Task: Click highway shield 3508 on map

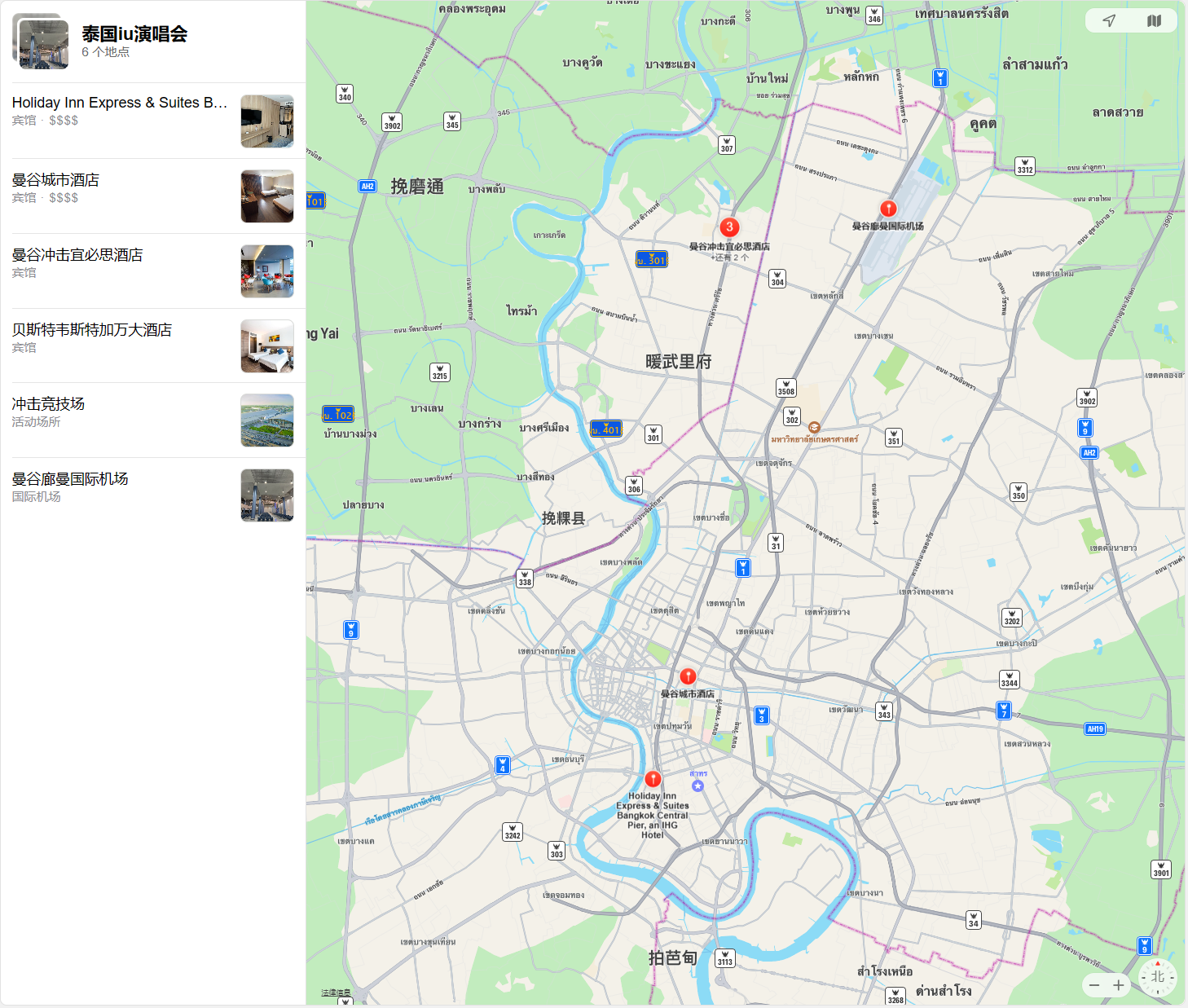Action: click(785, 388)
